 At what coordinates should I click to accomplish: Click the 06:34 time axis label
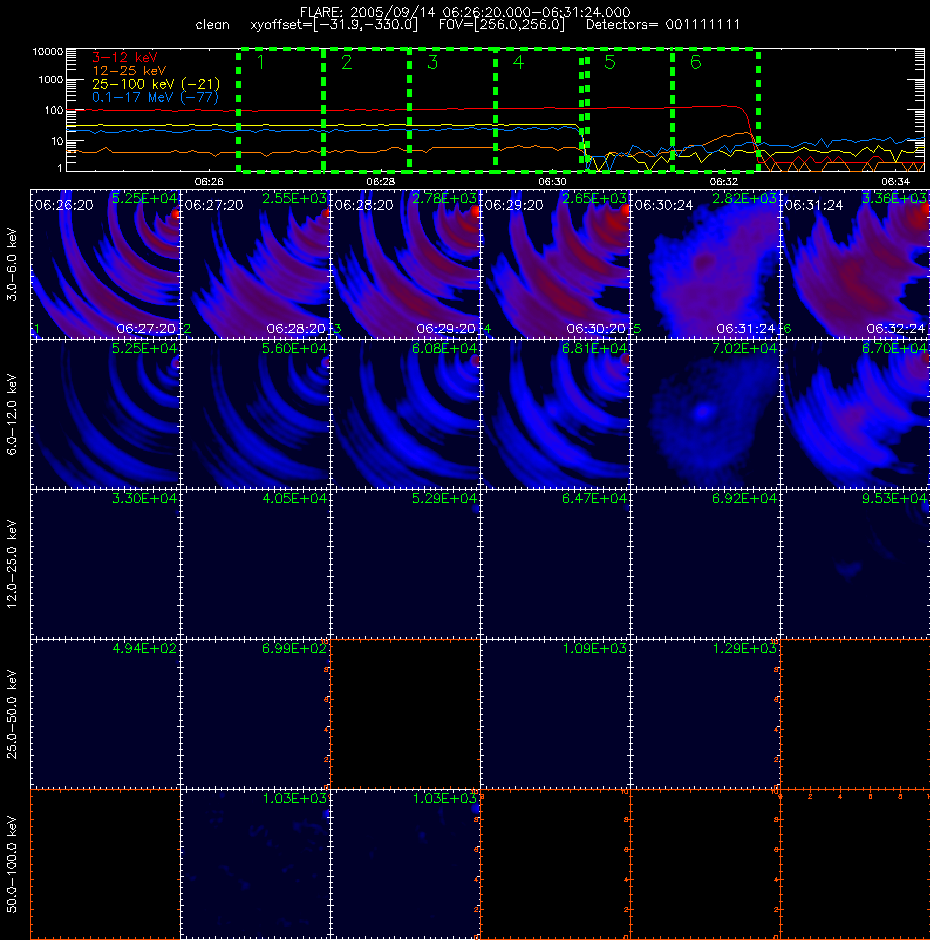point(895,181)
